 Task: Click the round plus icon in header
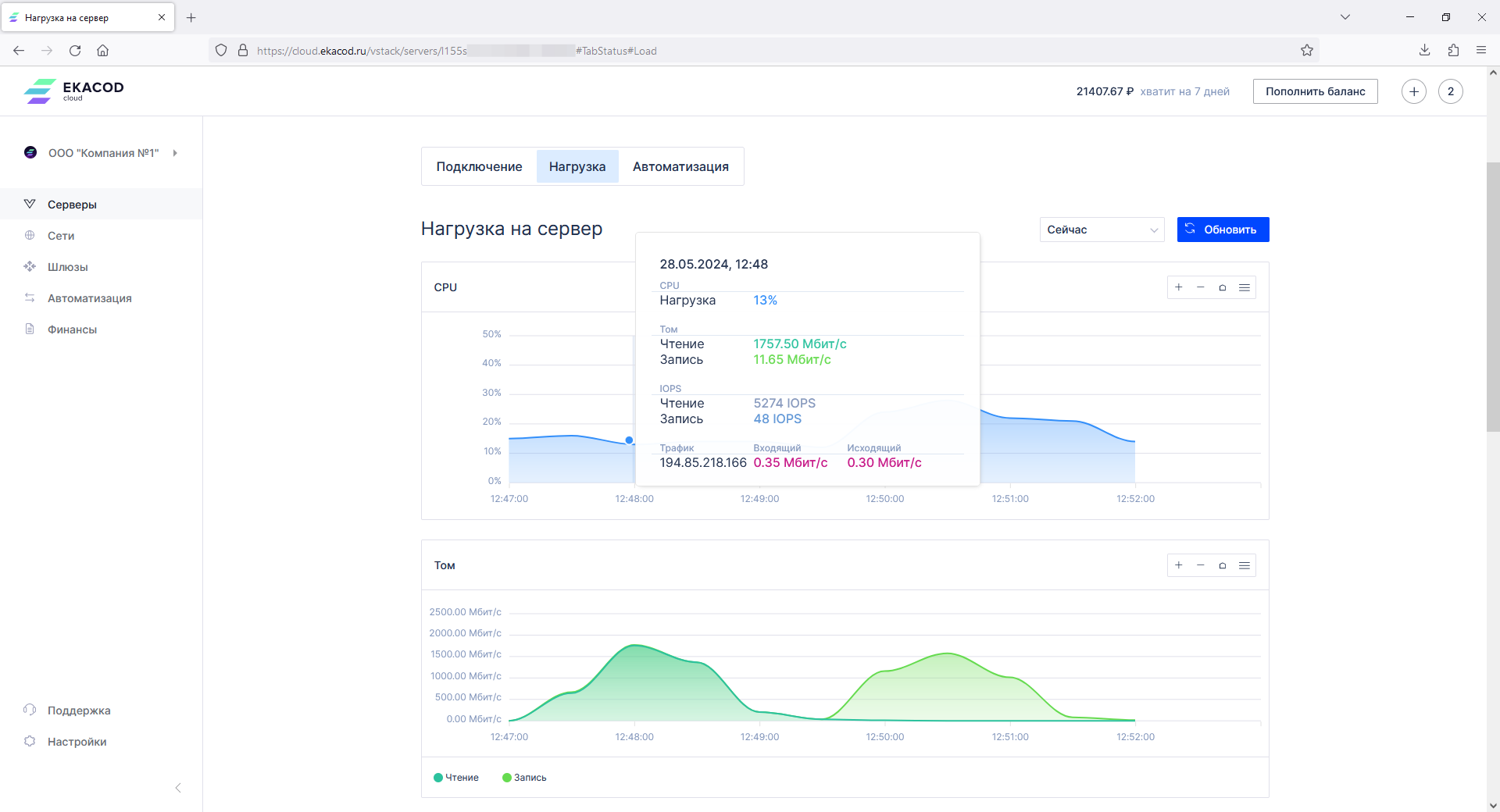point(1413,91)
